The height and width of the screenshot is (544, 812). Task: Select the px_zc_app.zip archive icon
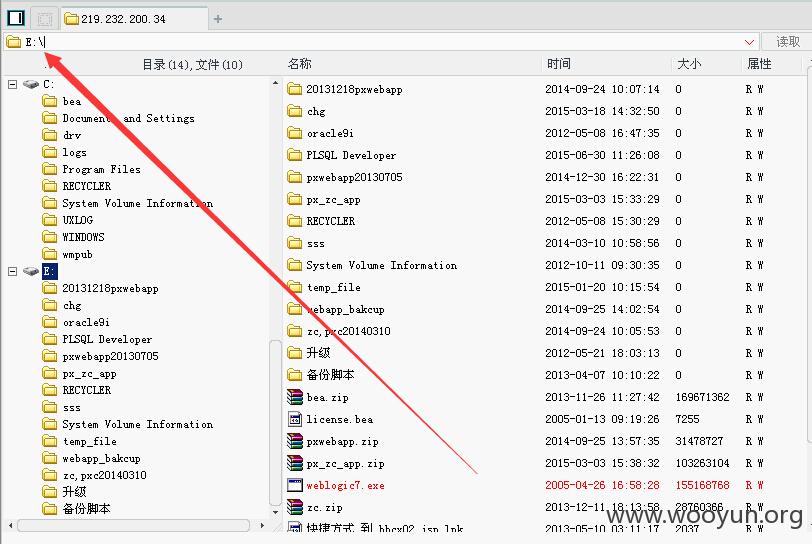click(x=295, y=463)
